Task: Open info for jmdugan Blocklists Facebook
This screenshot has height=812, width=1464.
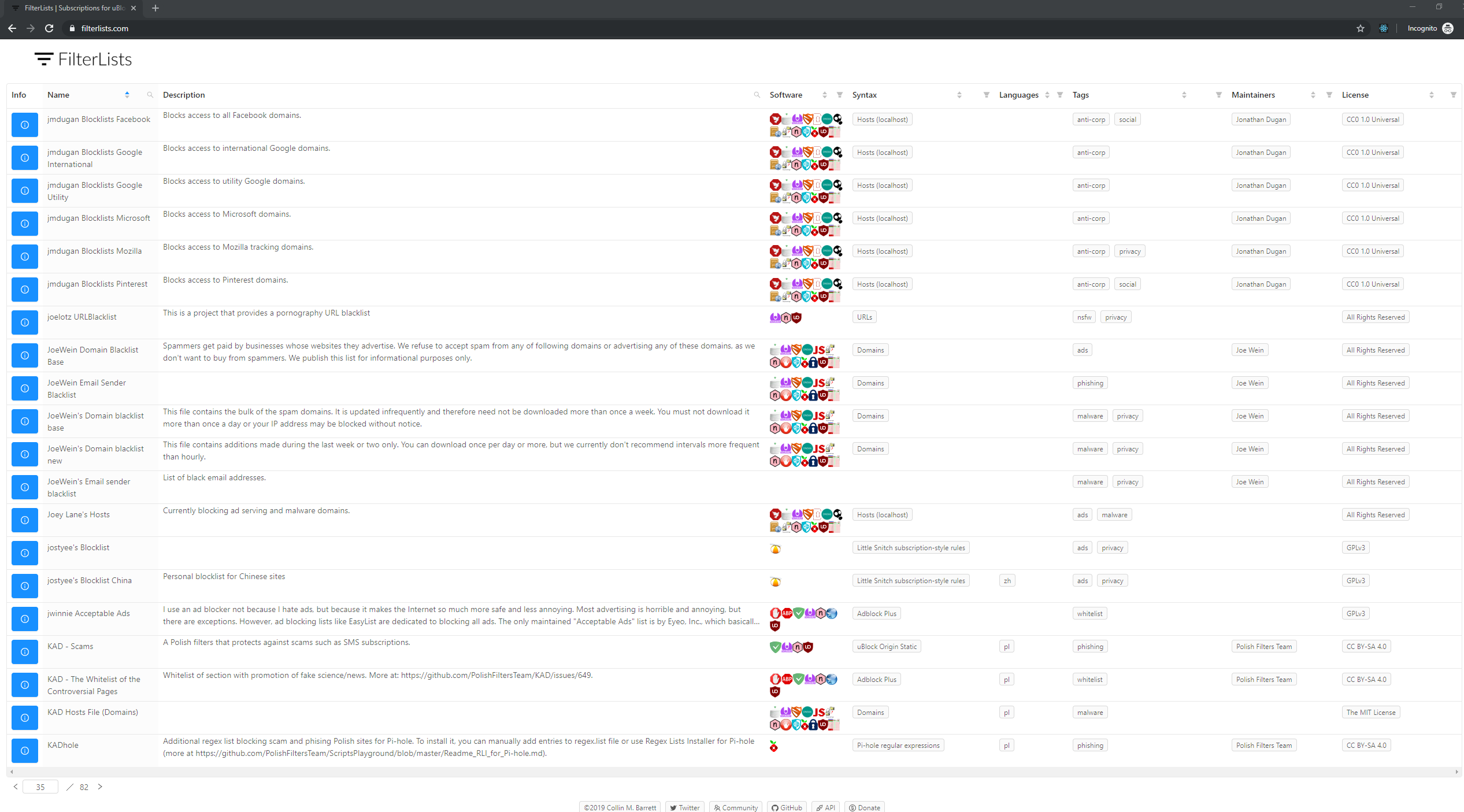Action: 25,125
